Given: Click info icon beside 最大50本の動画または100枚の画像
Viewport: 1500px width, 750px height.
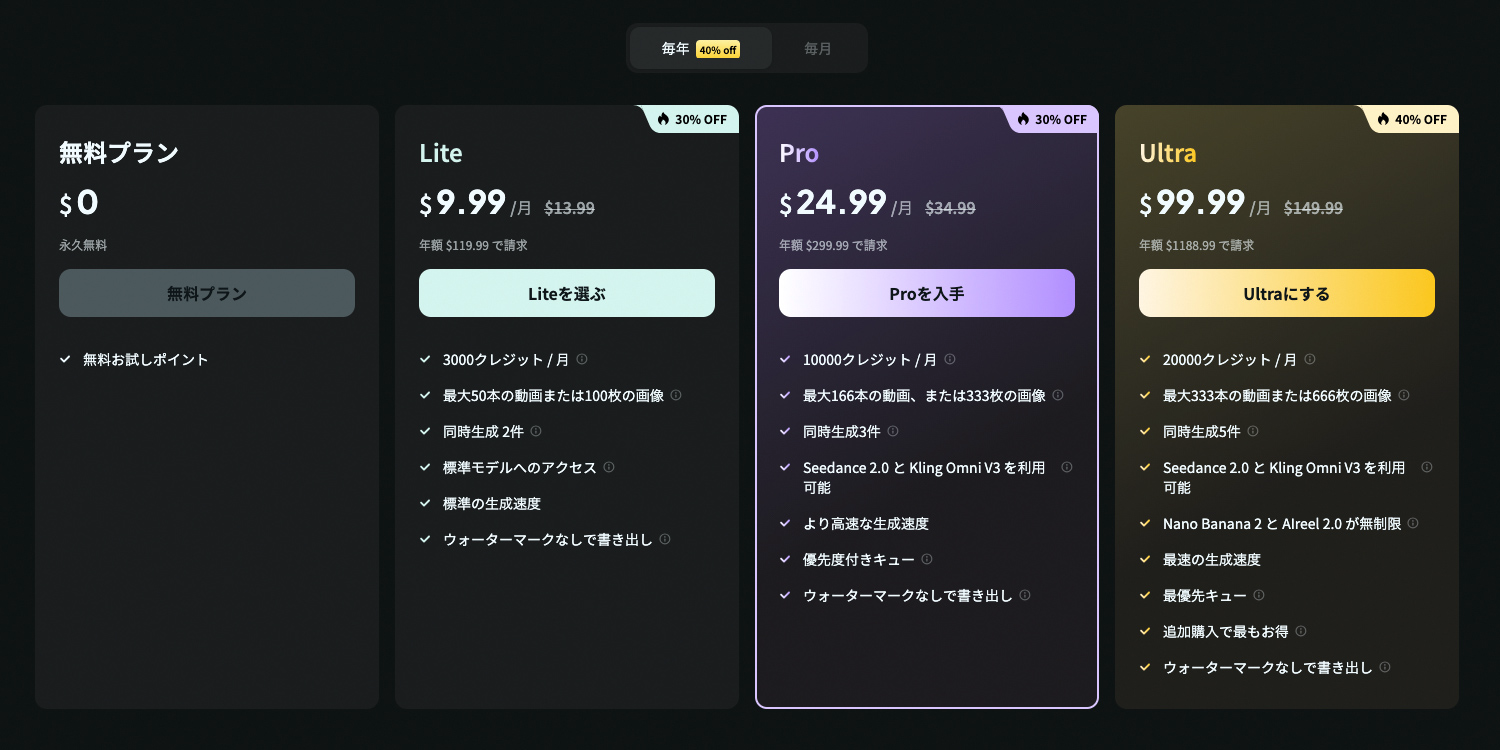Looking at the screenshot, I should click(x=676, y=395).
